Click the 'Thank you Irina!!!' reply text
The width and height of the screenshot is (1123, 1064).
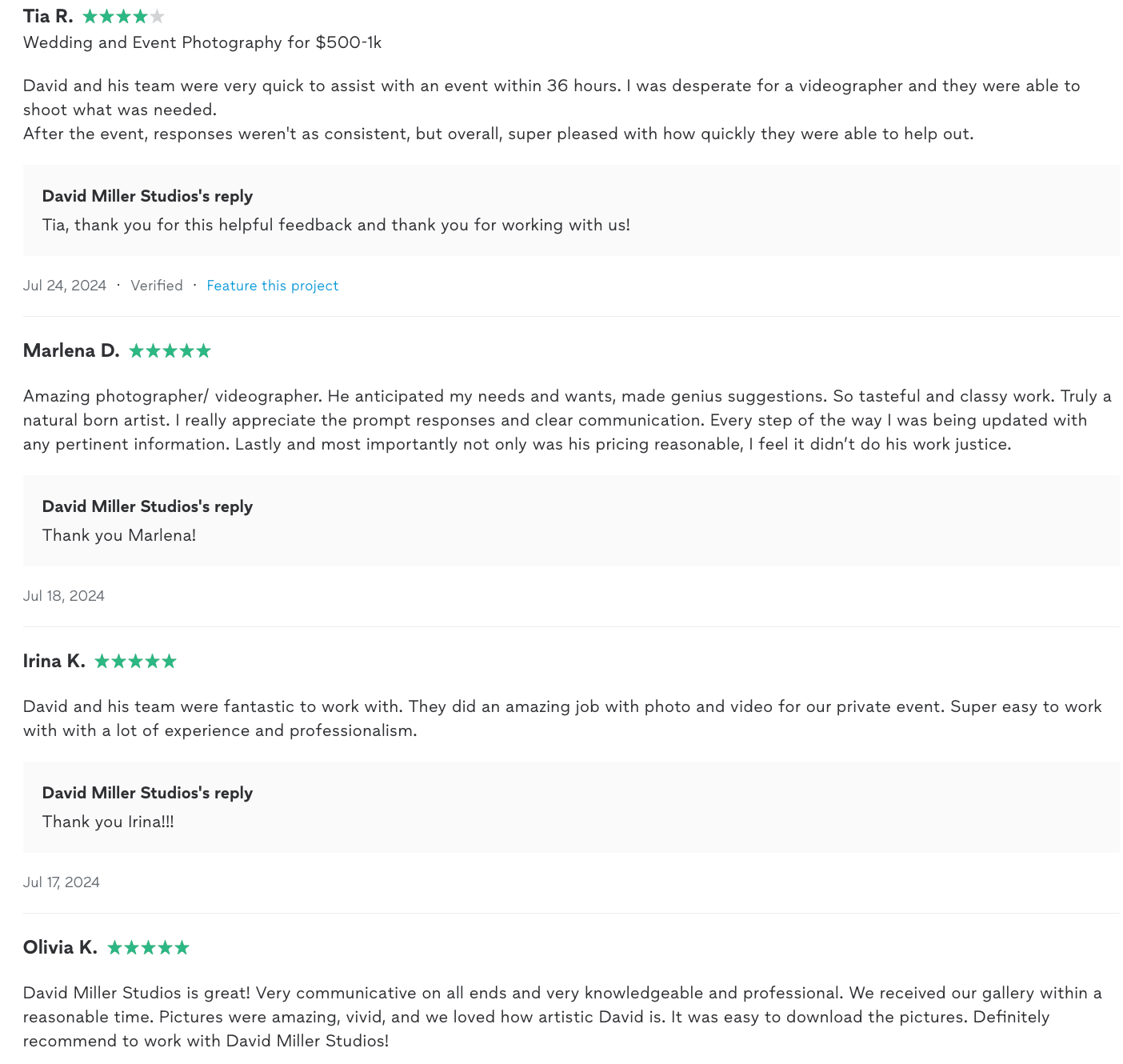(108, 822)
